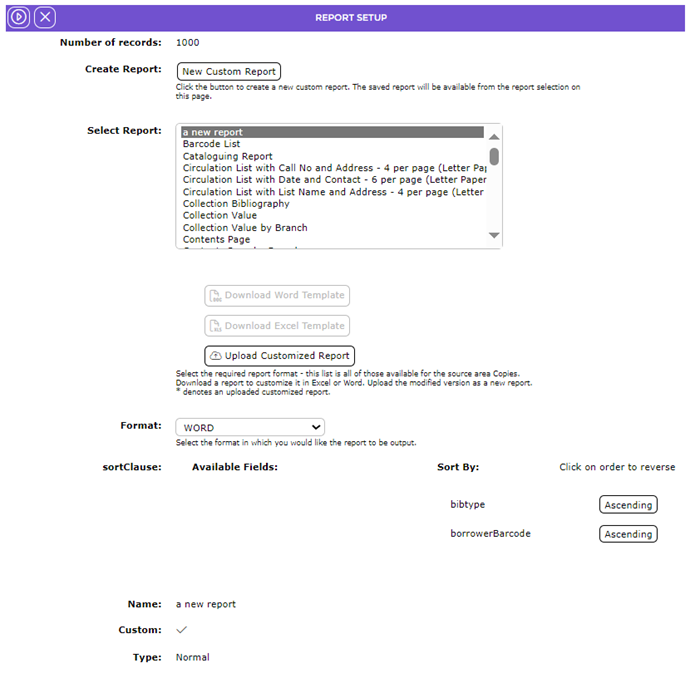
Task: Click the bibtype sort field
Action: pos(467,504)
